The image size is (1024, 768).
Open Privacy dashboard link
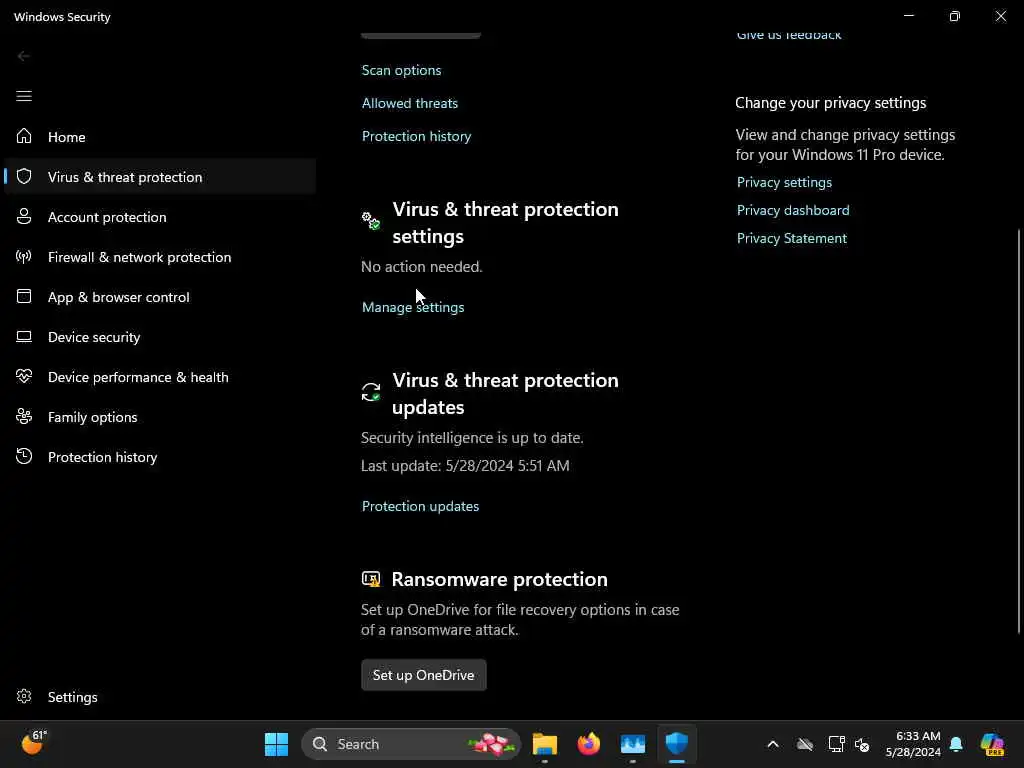point(793,210)
